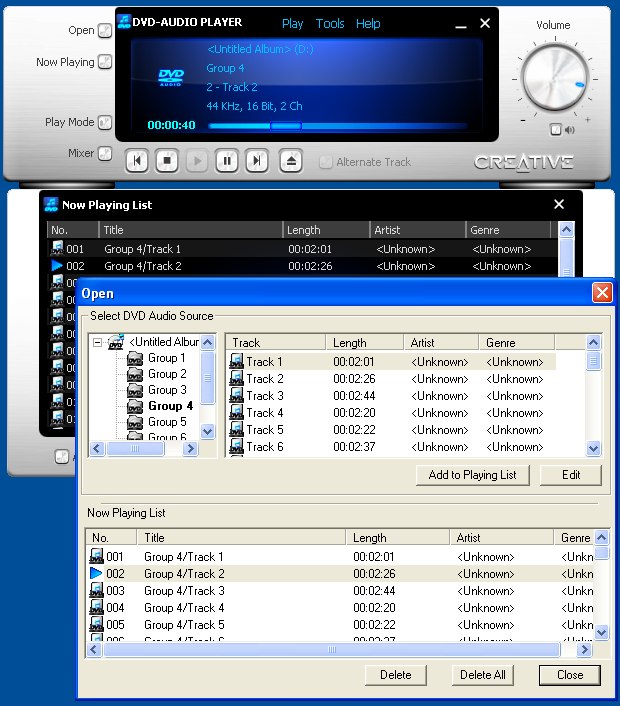Click the Title column header in Open dialog

241,538
